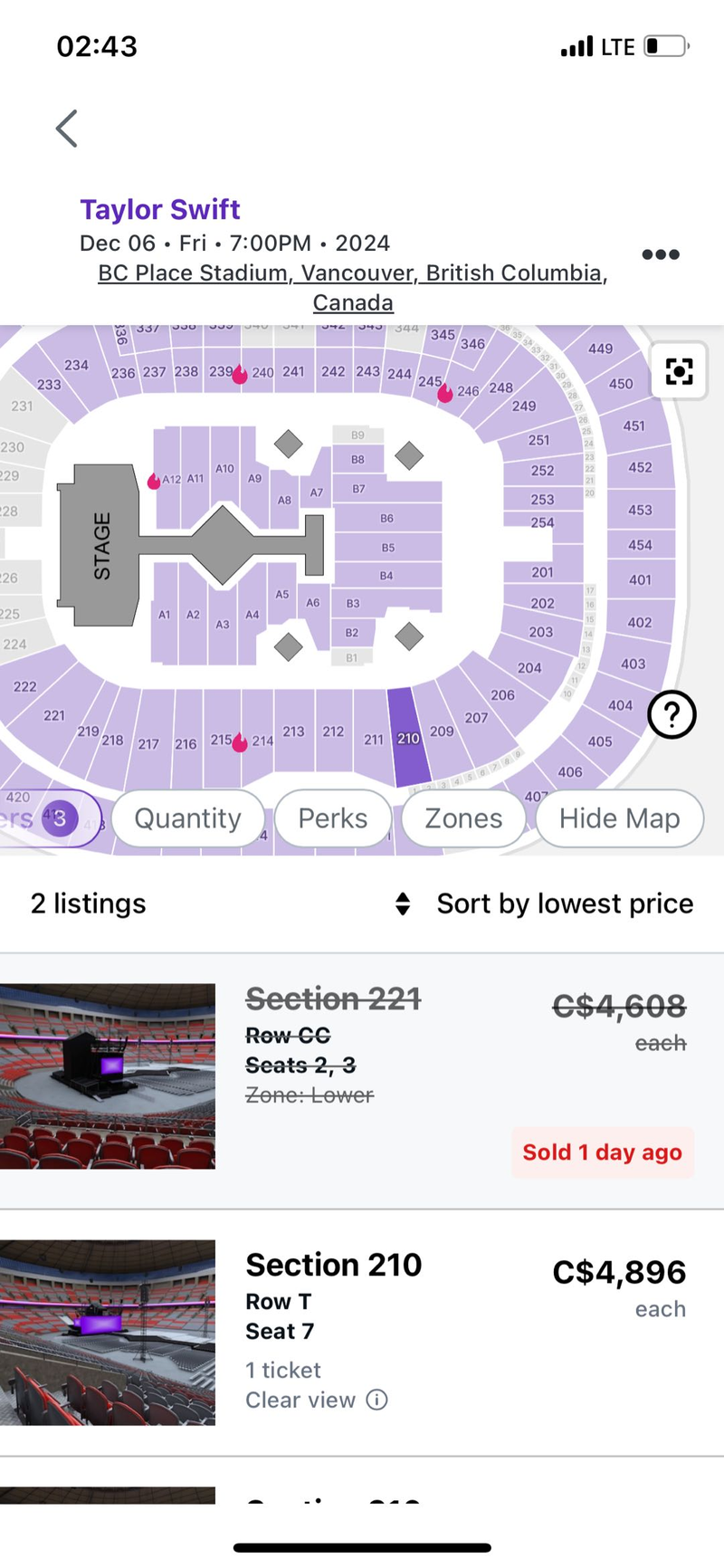The image size is (724, 1568).
Task: Open the three-dot more options menu
Action: point(660,254)
